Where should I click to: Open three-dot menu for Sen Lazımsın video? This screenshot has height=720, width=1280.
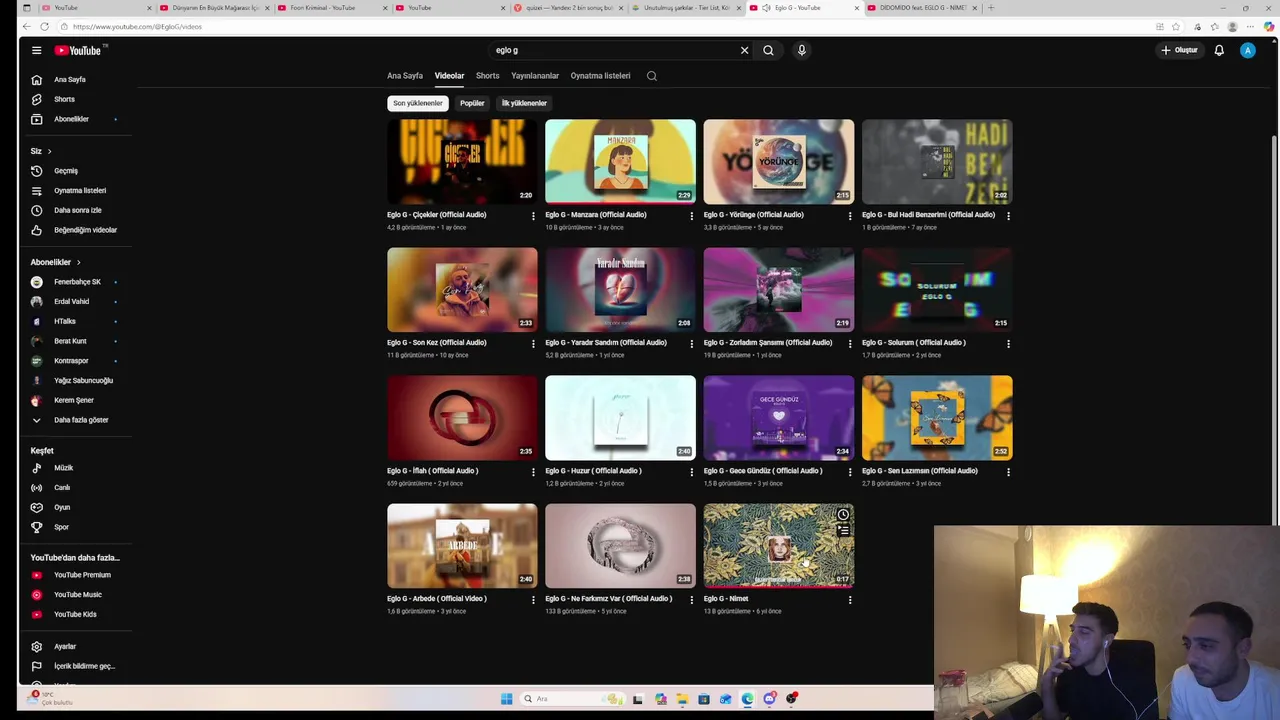(x=1008, y=471)
